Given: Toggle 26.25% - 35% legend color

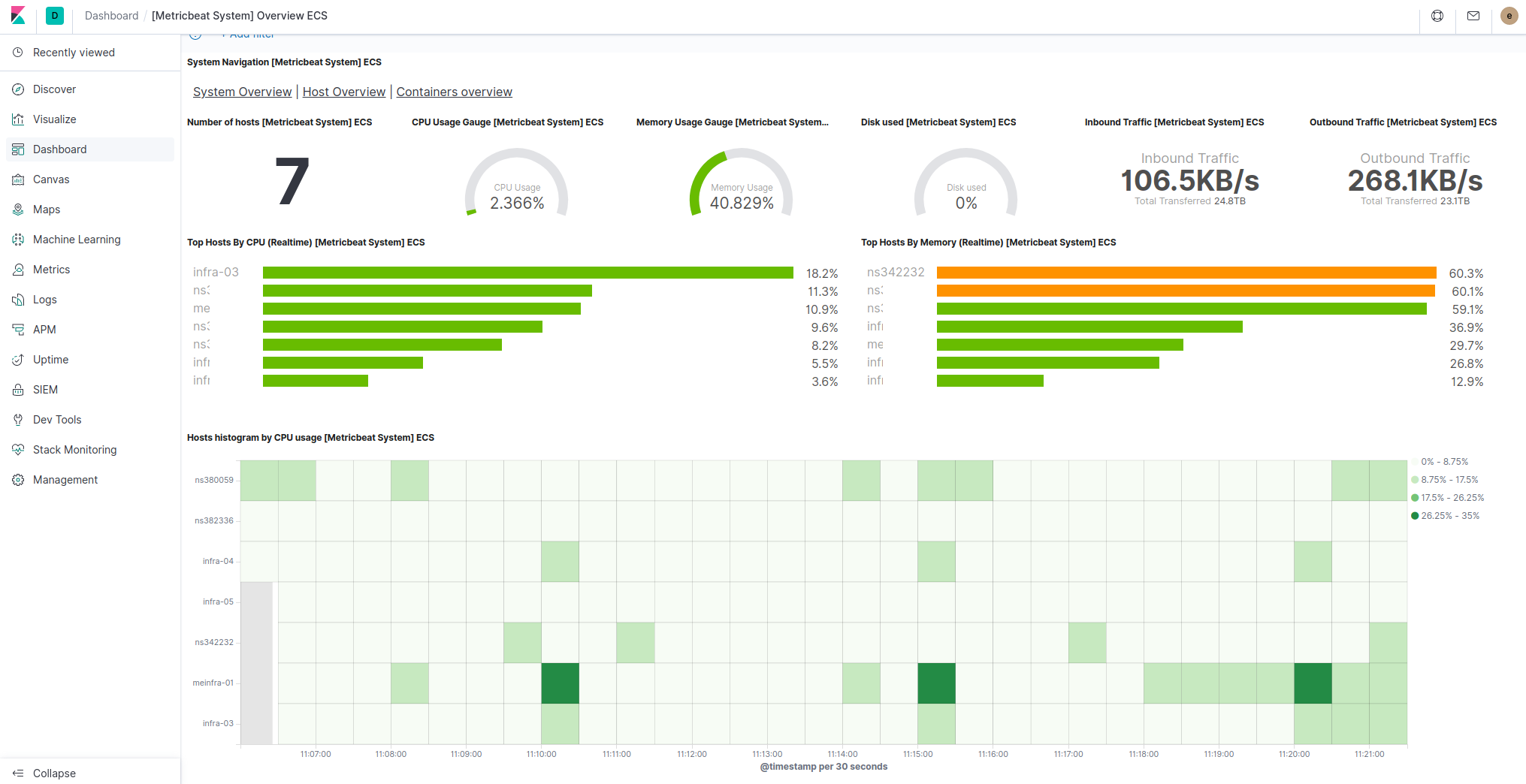Looking at the screenshot, I should coord(1415,516).
